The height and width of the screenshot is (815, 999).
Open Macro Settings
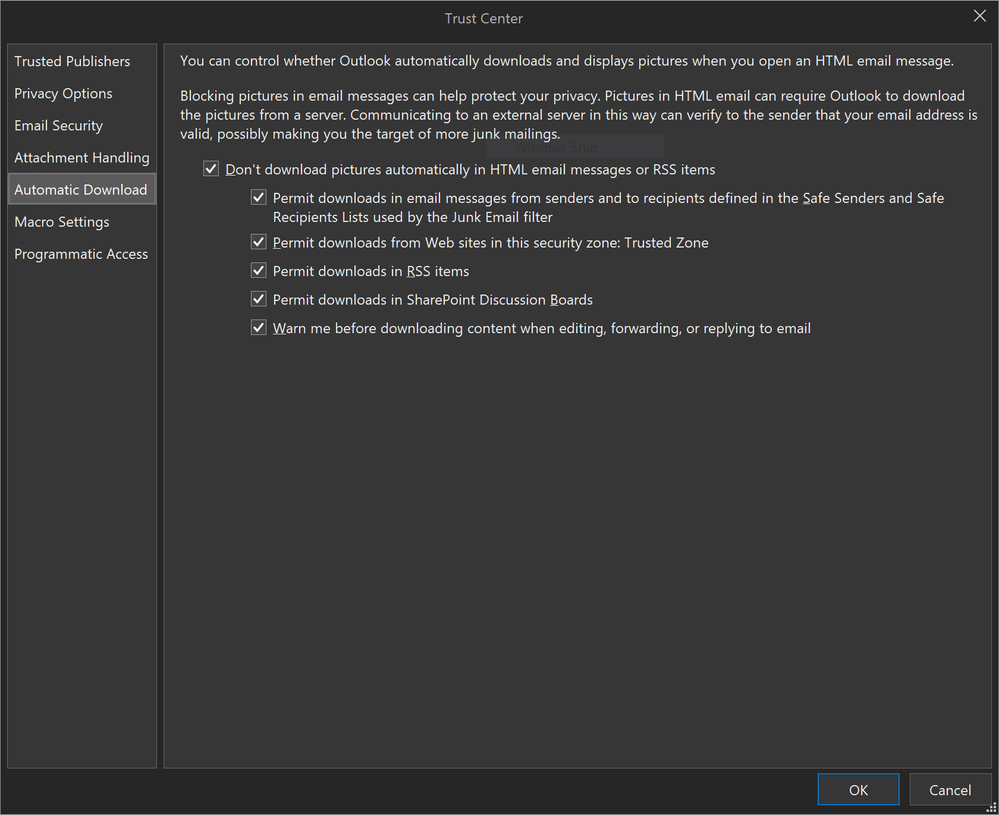pos(64,221)
